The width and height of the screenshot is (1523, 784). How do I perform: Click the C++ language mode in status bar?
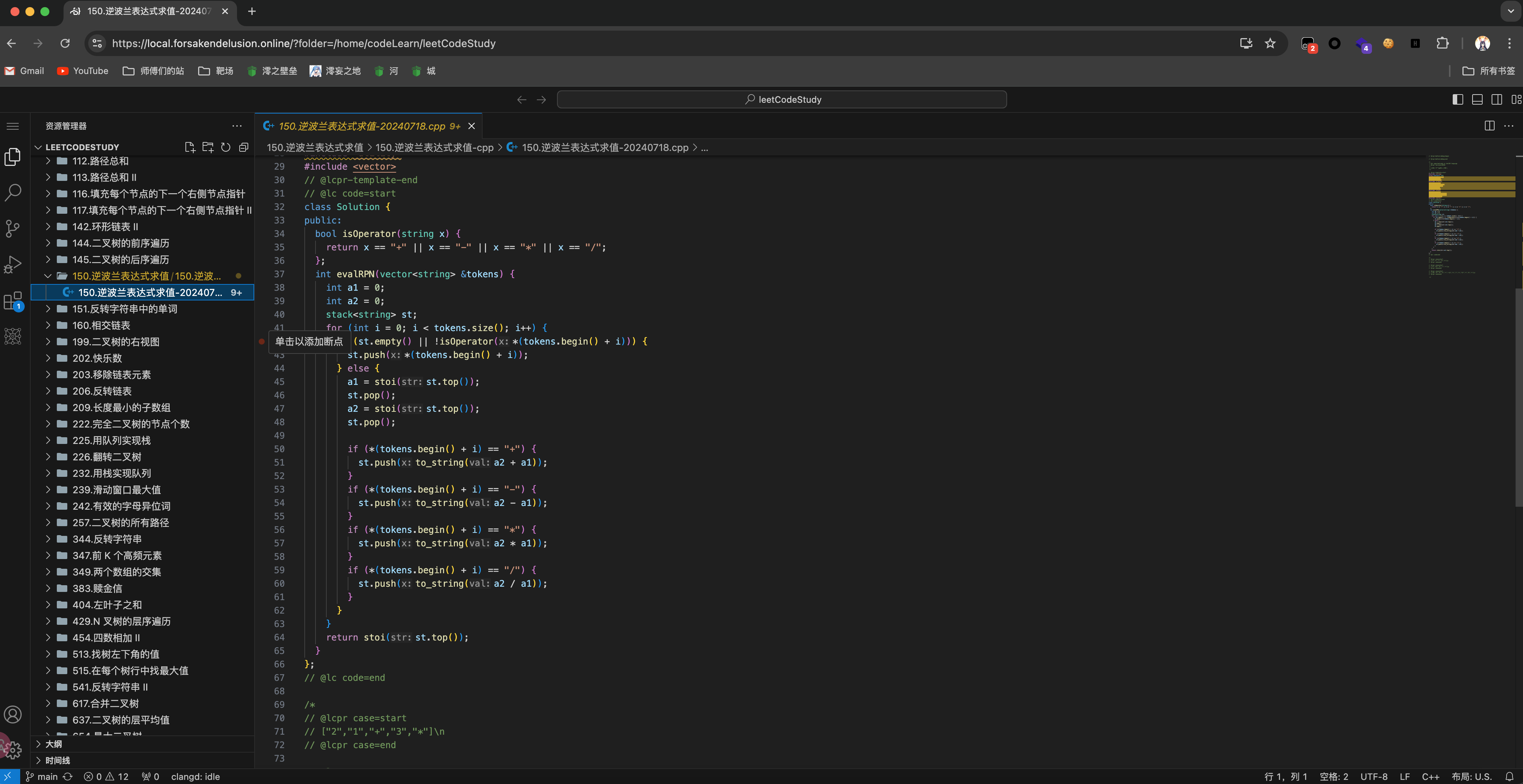pos(1430,776)
